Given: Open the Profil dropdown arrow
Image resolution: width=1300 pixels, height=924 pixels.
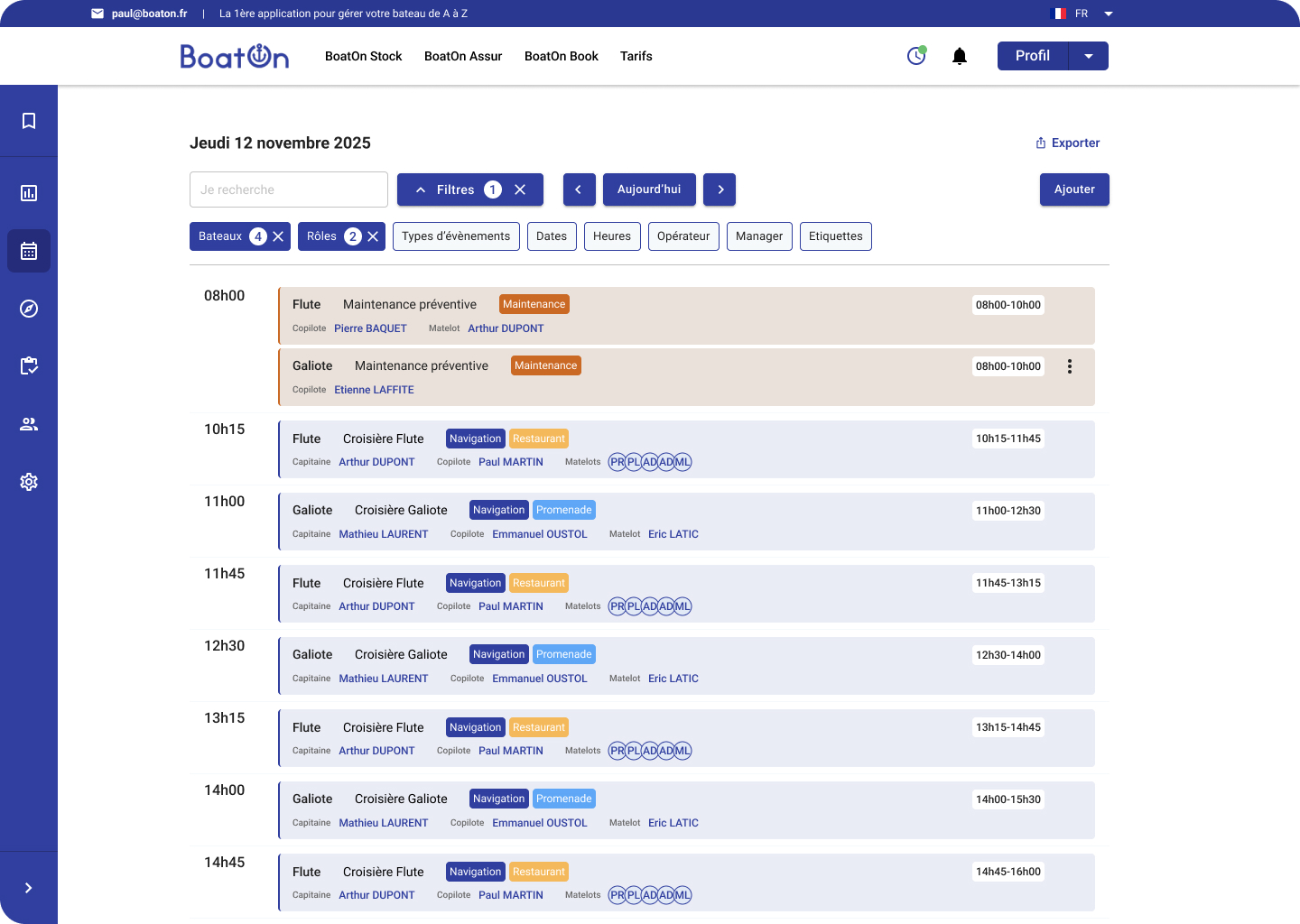Looking at the screenshot, I should click(1089, 55).
